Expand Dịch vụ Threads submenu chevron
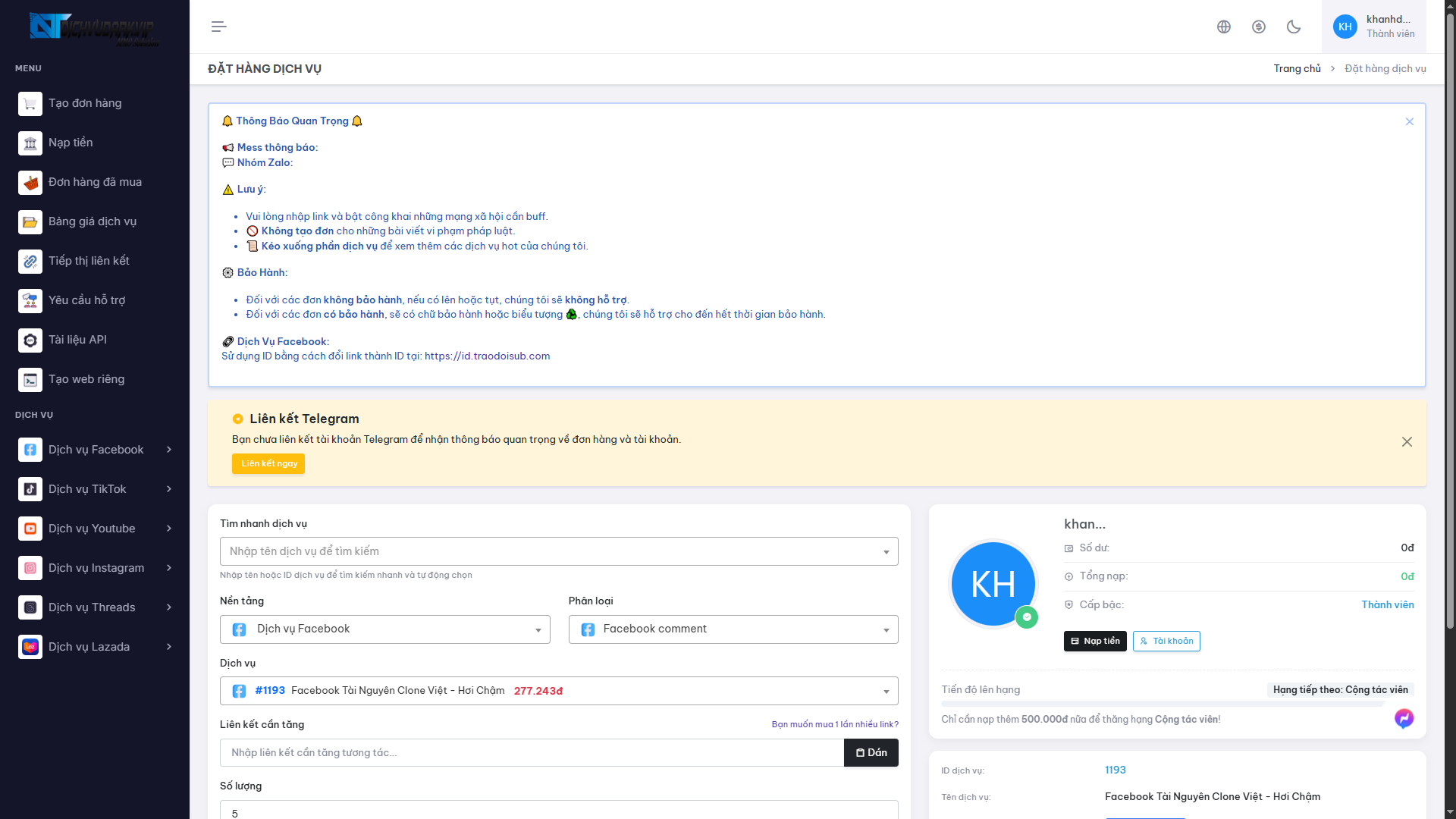 coord(169,607)
